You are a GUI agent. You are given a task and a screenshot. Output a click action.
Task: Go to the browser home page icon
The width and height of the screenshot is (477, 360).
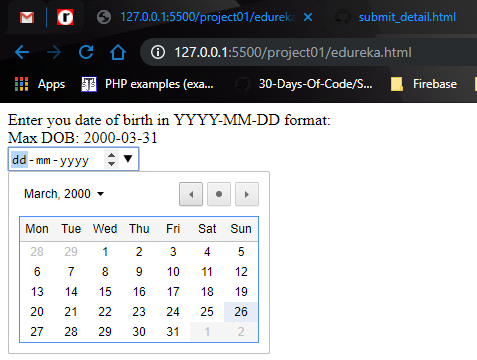(x=118, y=52)
